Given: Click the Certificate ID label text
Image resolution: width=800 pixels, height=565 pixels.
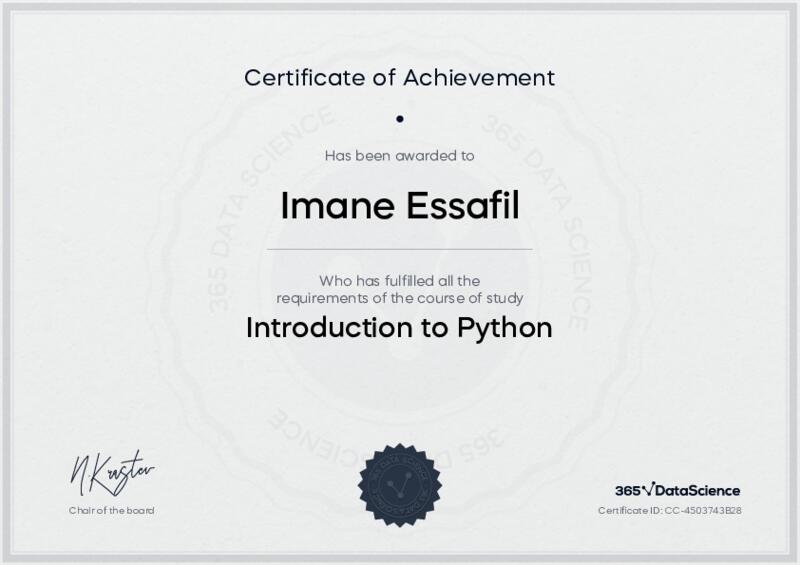Looking at the screenshot, I should pyautogui.click(x=628, y=511).
